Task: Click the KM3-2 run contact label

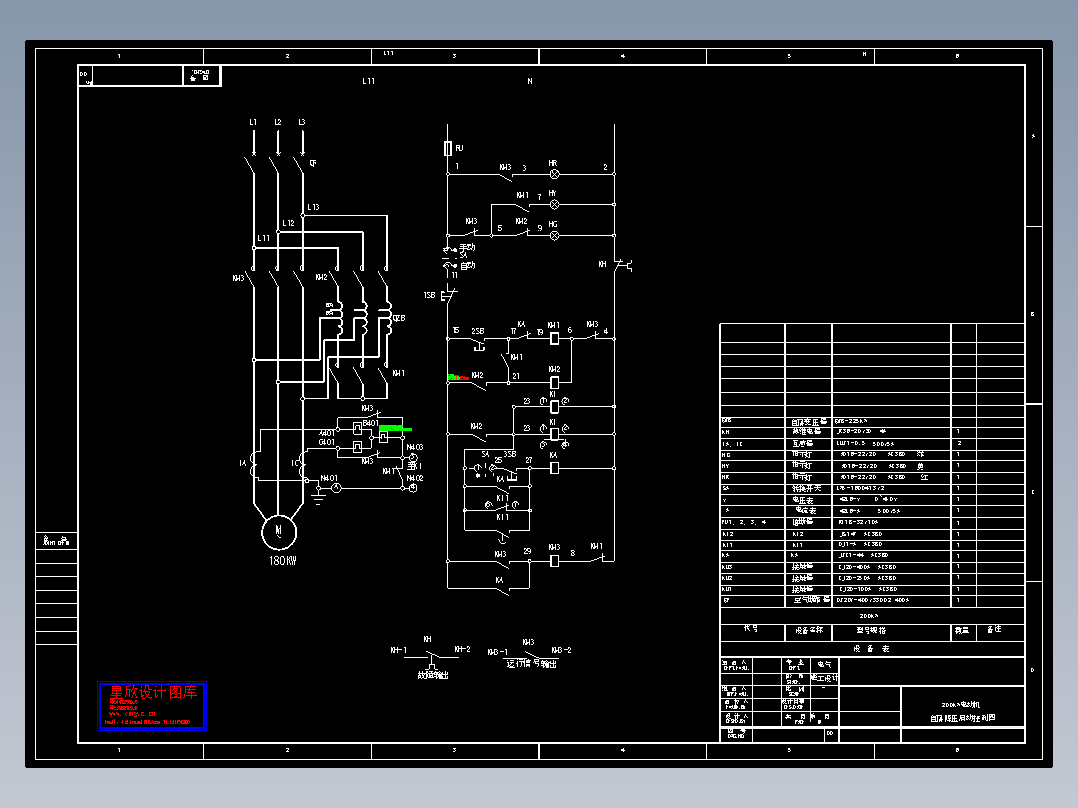Action: (561, 650)
